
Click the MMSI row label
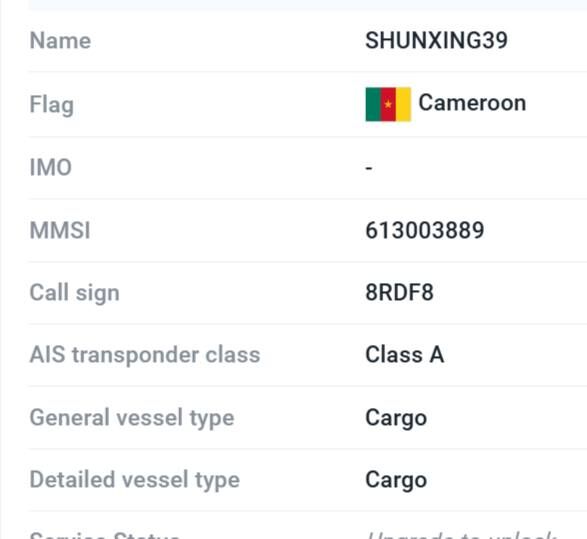(x=60, y=230)
